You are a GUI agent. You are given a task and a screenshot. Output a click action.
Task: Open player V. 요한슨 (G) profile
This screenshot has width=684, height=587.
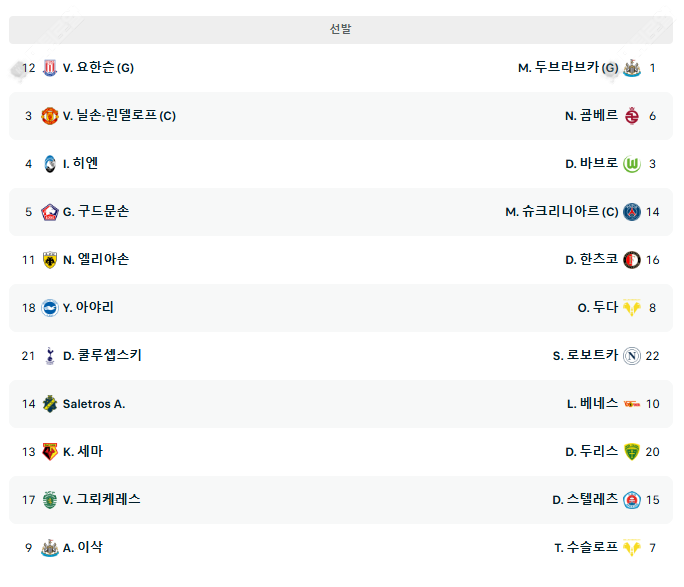point(98,68)
